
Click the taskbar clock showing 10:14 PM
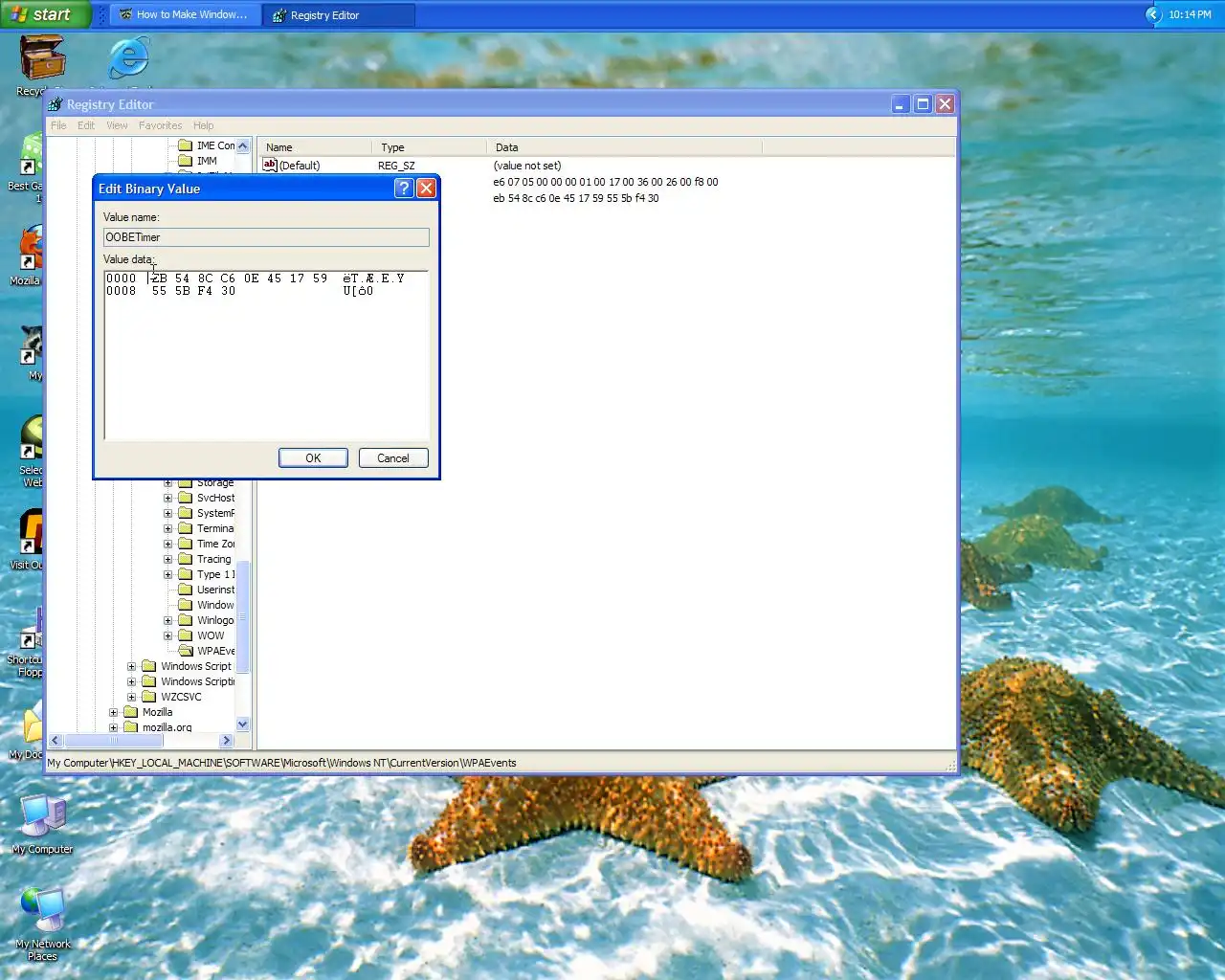pos(1190,14)
